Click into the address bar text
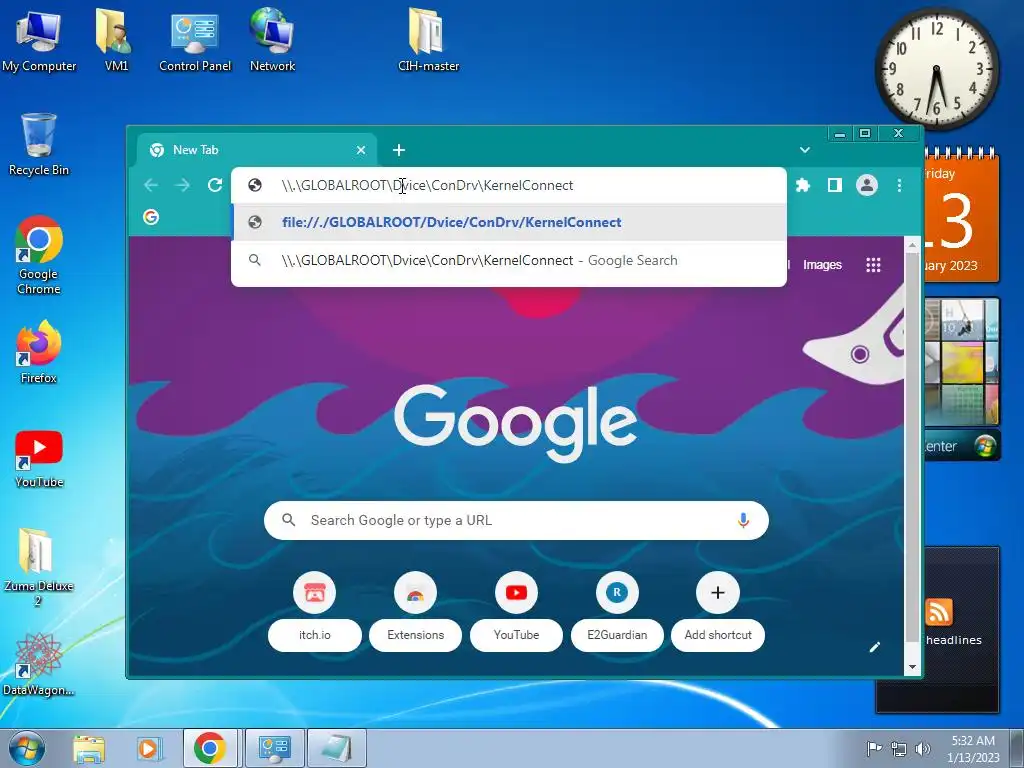Image resolution: width=1024 pixels, height=768 pixels. tap(427, 185)
